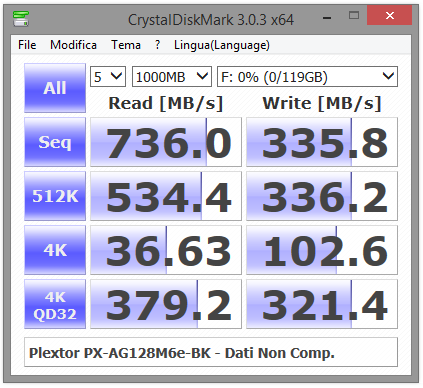
Task: Open the Tema menu
Action: (126, 45)
